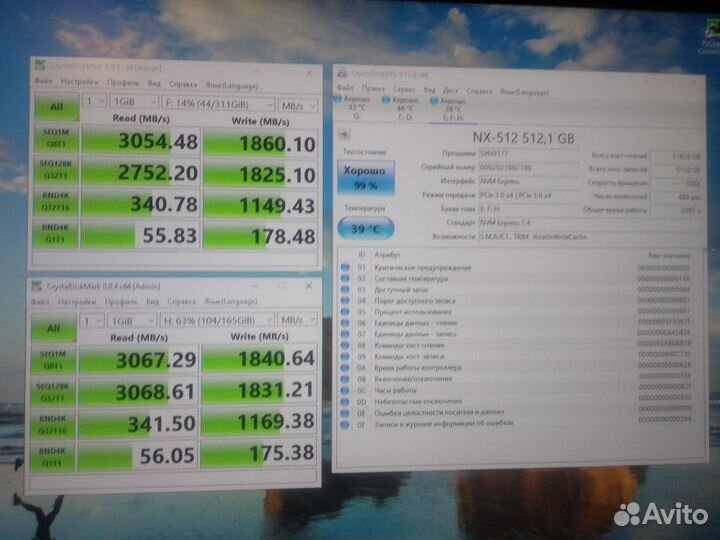Click the previous disk arrow in CrystalDiskInfo
Image resolution: width=720 pixels, height=540 pixels.
click(344, 134)
